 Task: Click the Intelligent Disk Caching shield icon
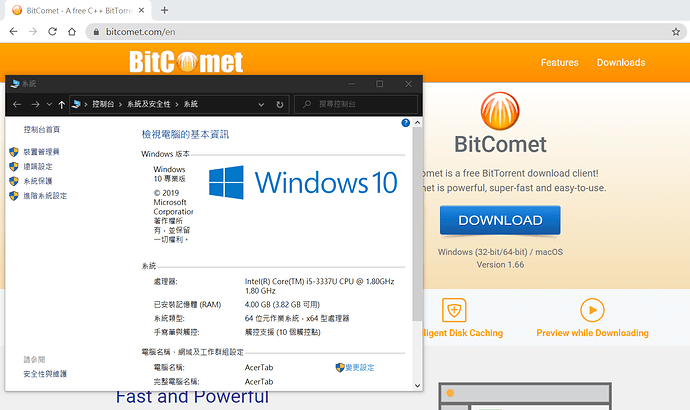point(454,310)
